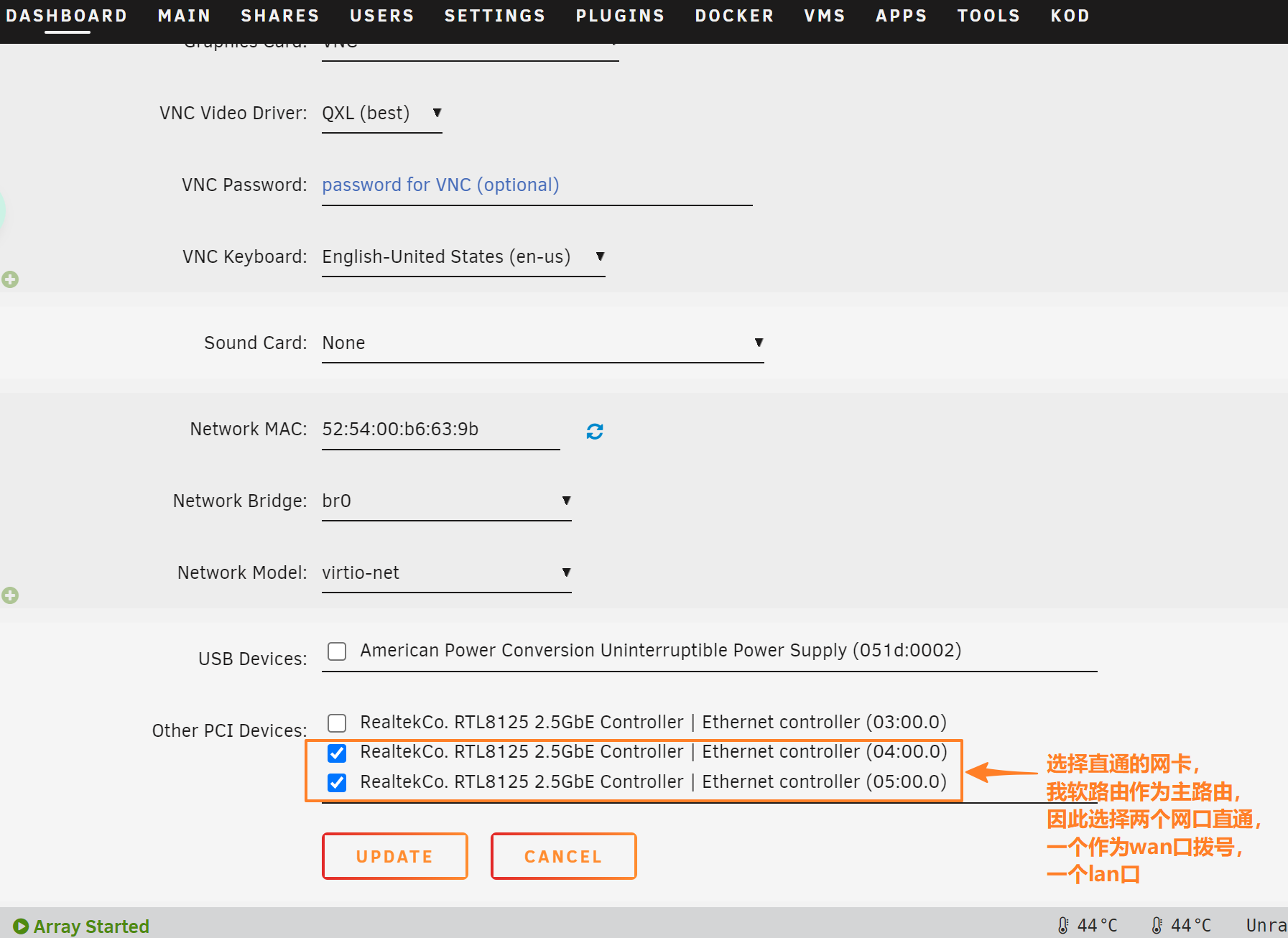
Task: Click the Cancel button
Action: (564, 856)
